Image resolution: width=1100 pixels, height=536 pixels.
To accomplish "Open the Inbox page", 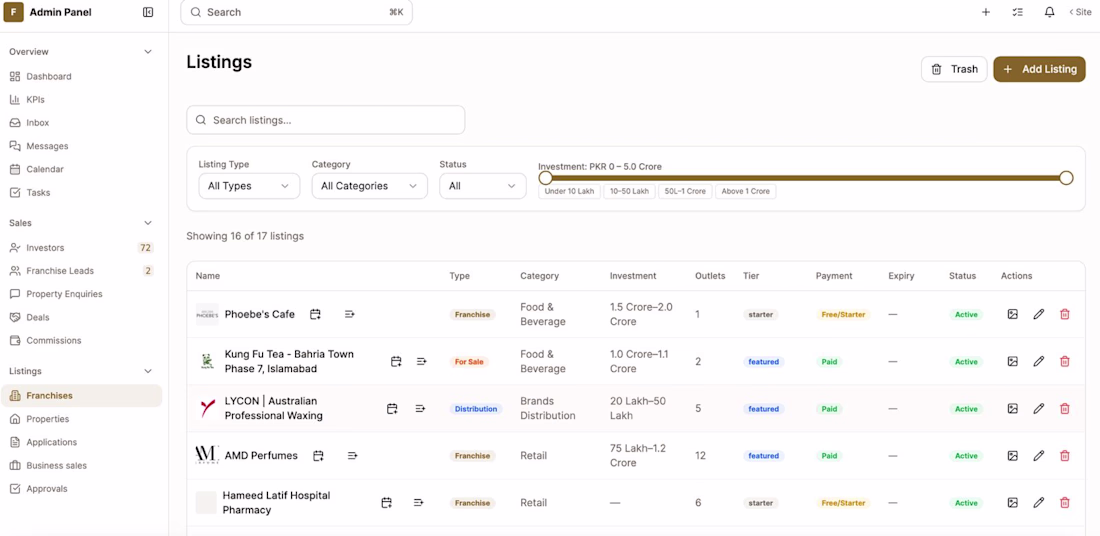I will tap(81, 123).
